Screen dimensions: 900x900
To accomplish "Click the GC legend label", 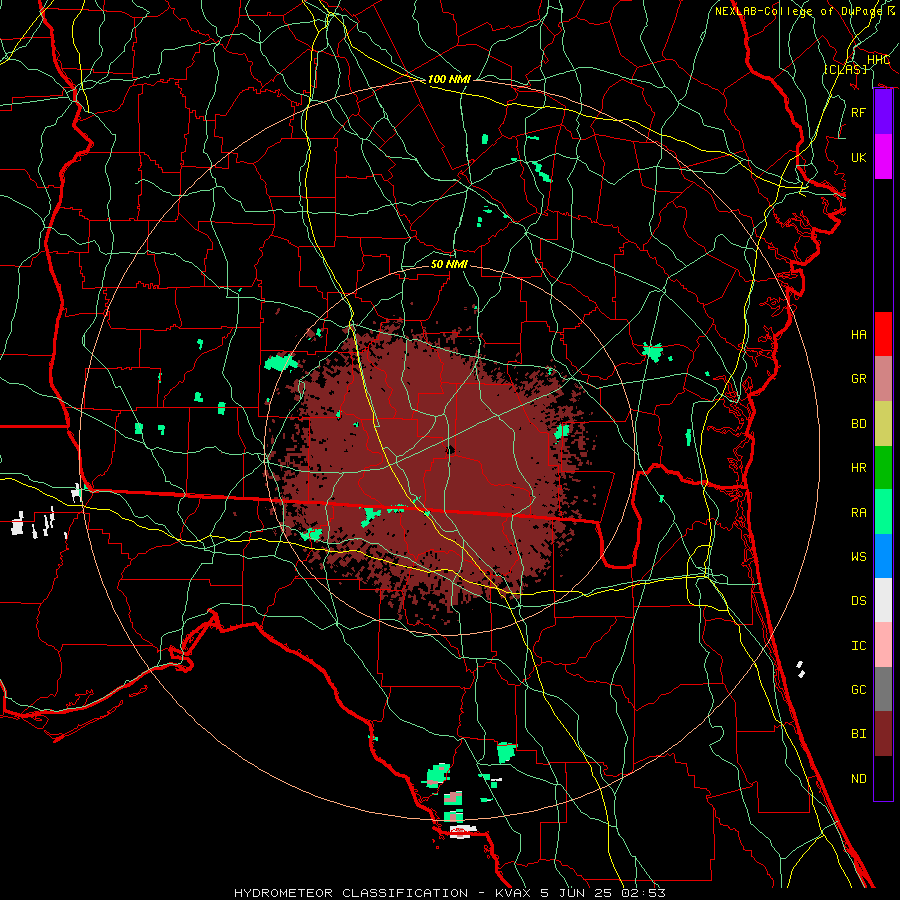I will tap(859, 689).
